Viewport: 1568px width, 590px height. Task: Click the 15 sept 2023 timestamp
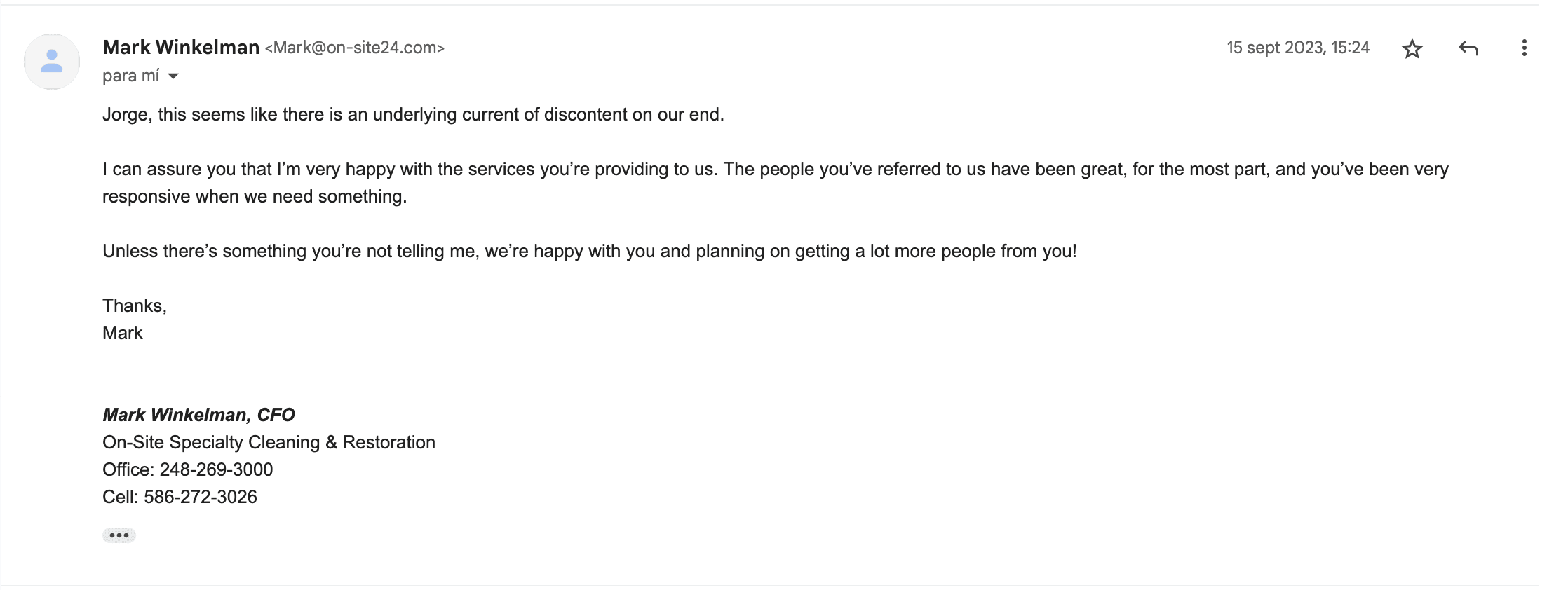pos(1297,48)
